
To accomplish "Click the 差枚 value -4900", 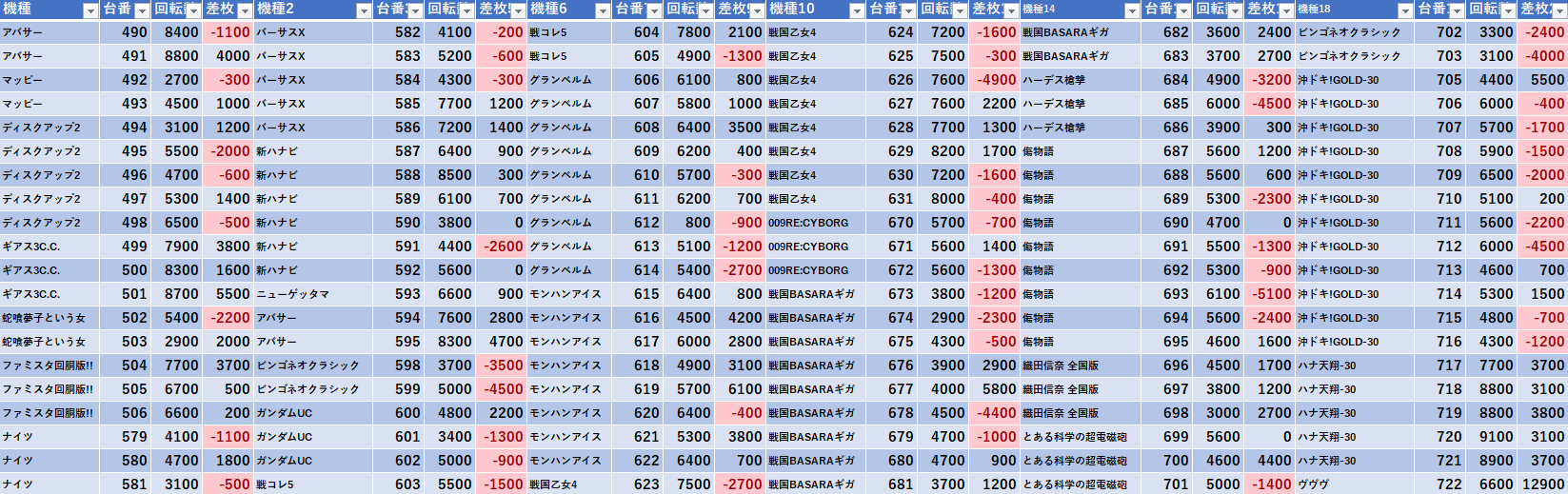I will [x=994, y=80].
